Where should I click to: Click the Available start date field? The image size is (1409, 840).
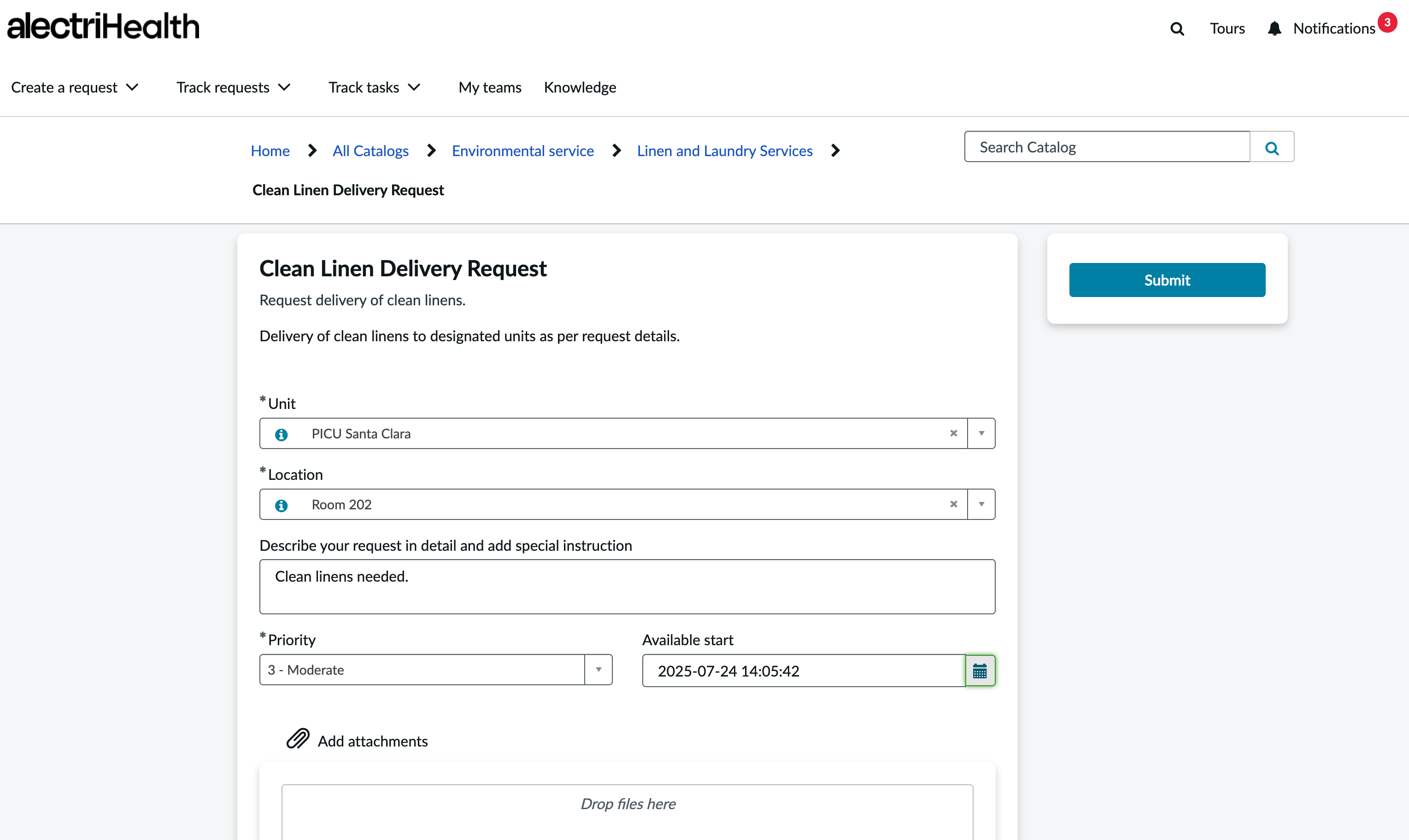(x=804, y=671)
